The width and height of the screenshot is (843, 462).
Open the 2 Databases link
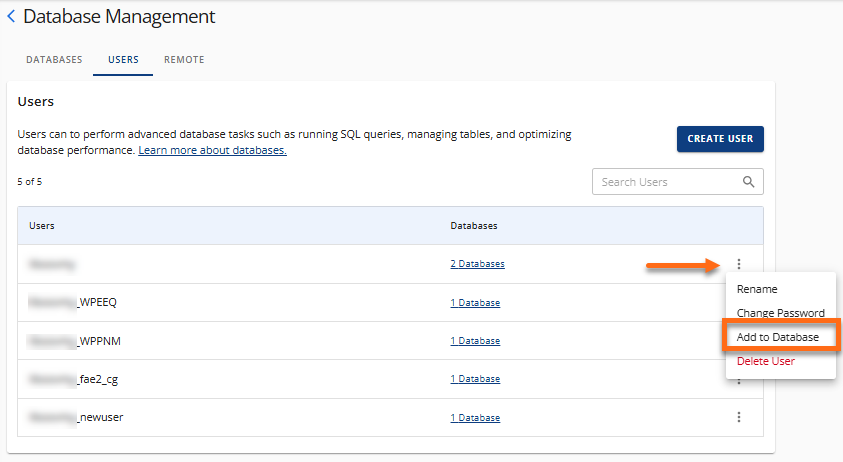[x=477, y=264]
